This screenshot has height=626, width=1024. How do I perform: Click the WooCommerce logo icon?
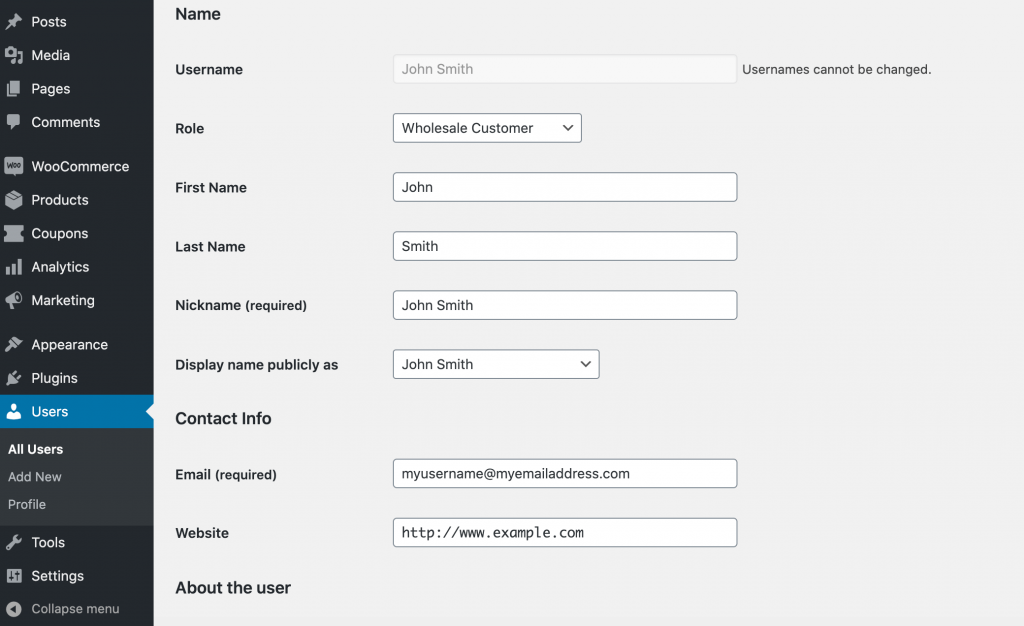click(x=14, y=166)
